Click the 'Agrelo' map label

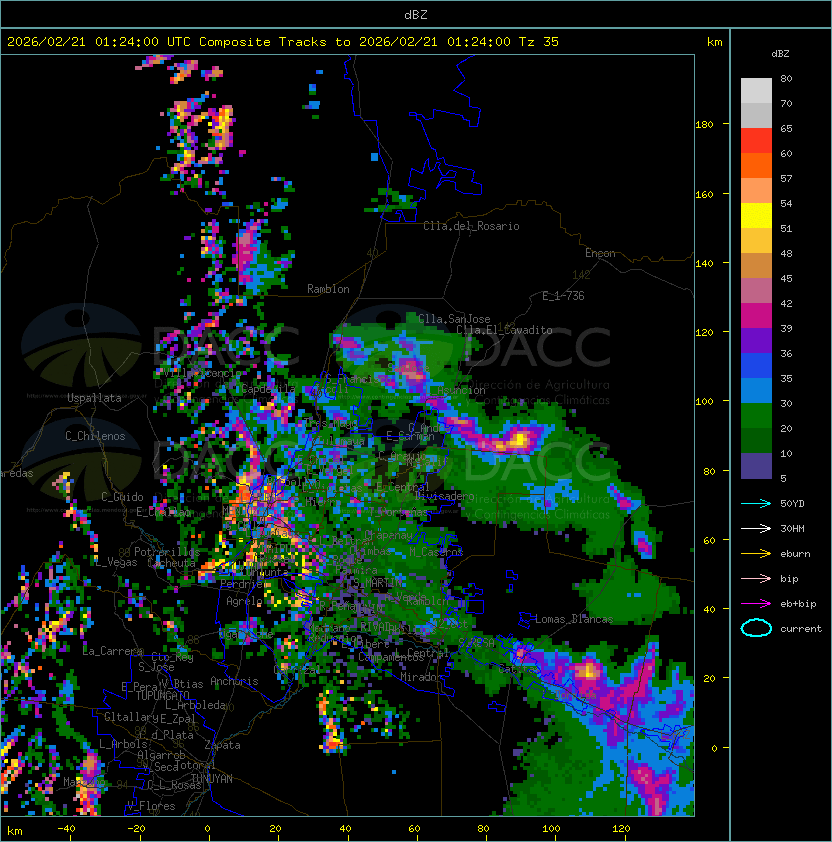click(x=244, y=601)
